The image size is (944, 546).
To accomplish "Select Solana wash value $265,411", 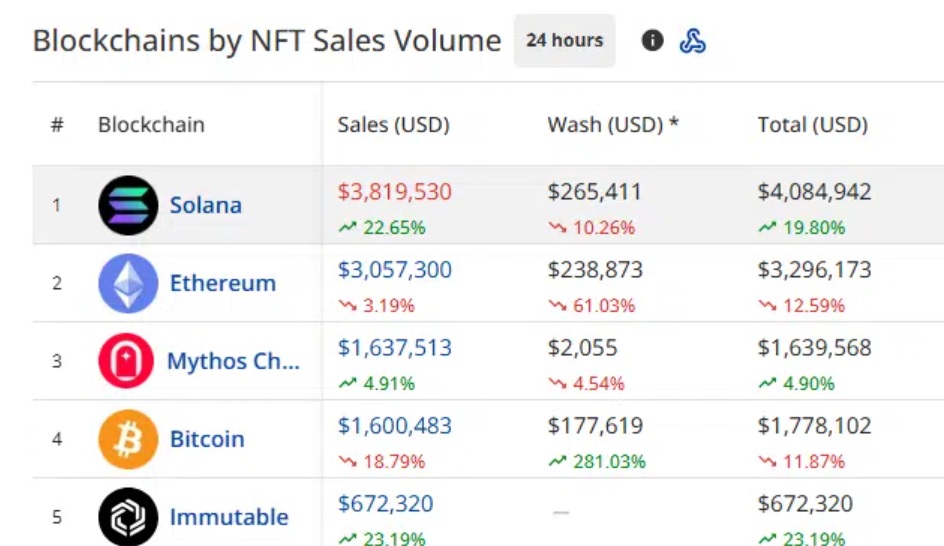I will pos(595,191).
